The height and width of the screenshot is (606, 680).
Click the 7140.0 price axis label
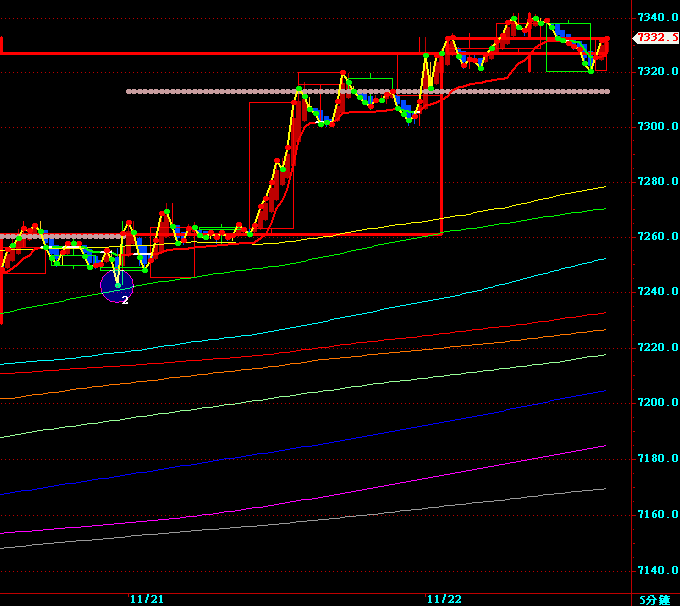click(x=656, y=570)
